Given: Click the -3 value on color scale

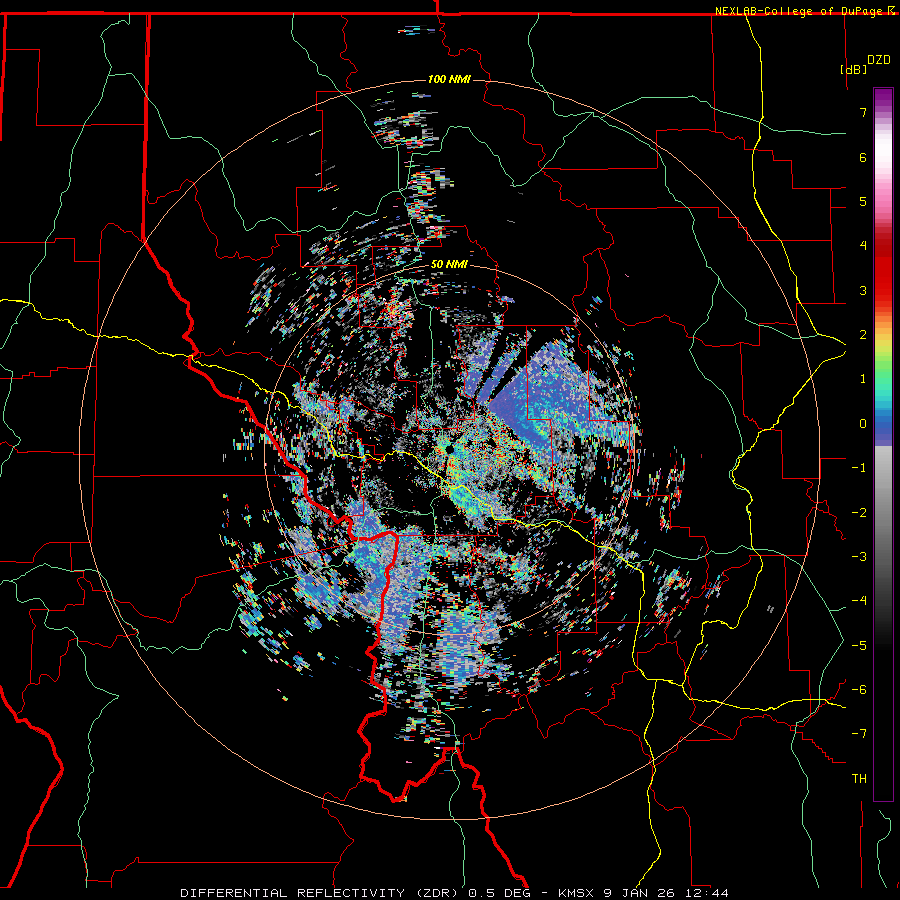Looking at the screenshot, I should tap(859, 557).
